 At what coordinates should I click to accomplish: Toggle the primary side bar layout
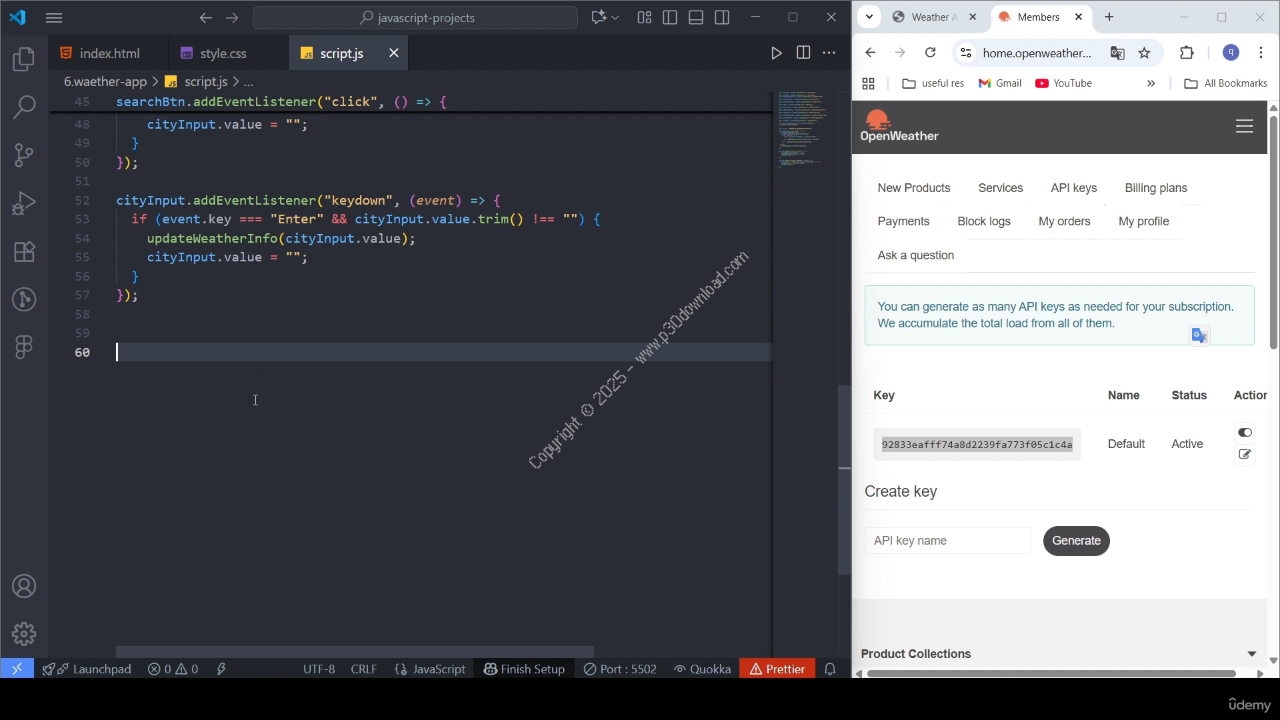tap(670, 17)
